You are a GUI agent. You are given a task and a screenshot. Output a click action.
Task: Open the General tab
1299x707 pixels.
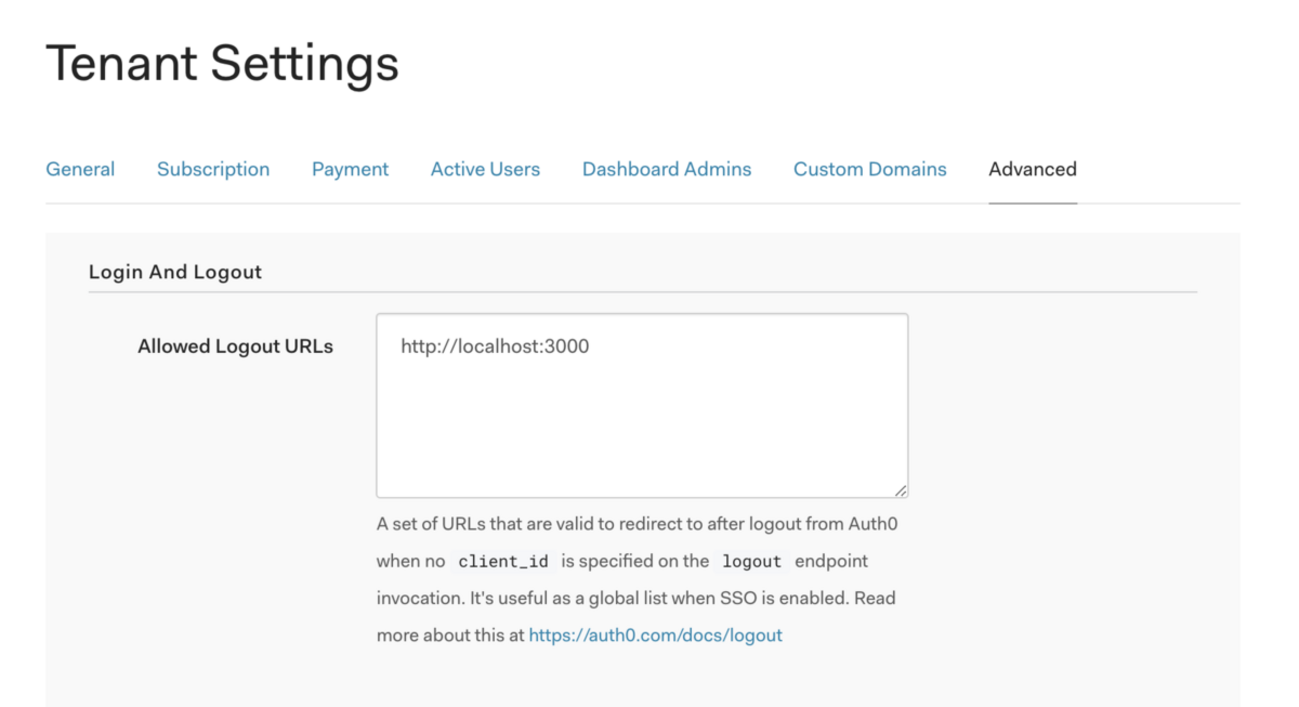tap(80, 169)
